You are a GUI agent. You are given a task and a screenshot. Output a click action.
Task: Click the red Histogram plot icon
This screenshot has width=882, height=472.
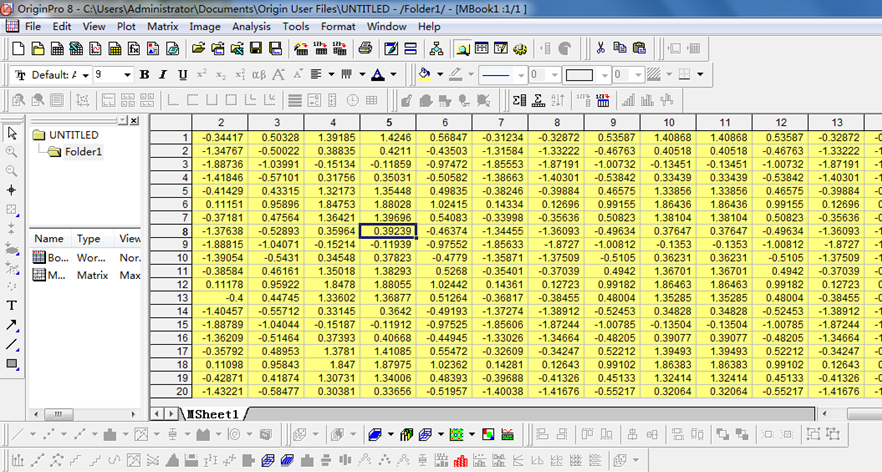(461, 461)
